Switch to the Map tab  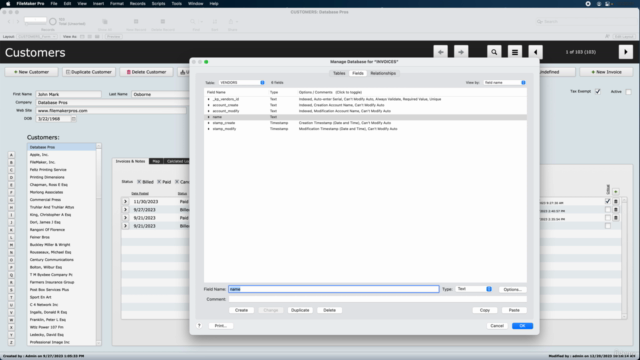click(156, 161)
